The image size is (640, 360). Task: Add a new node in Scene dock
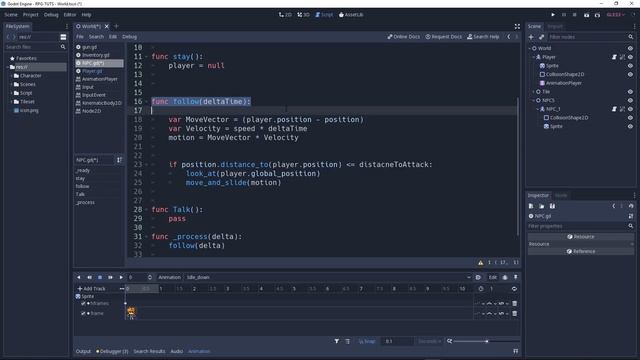click(x=531, y=37)
